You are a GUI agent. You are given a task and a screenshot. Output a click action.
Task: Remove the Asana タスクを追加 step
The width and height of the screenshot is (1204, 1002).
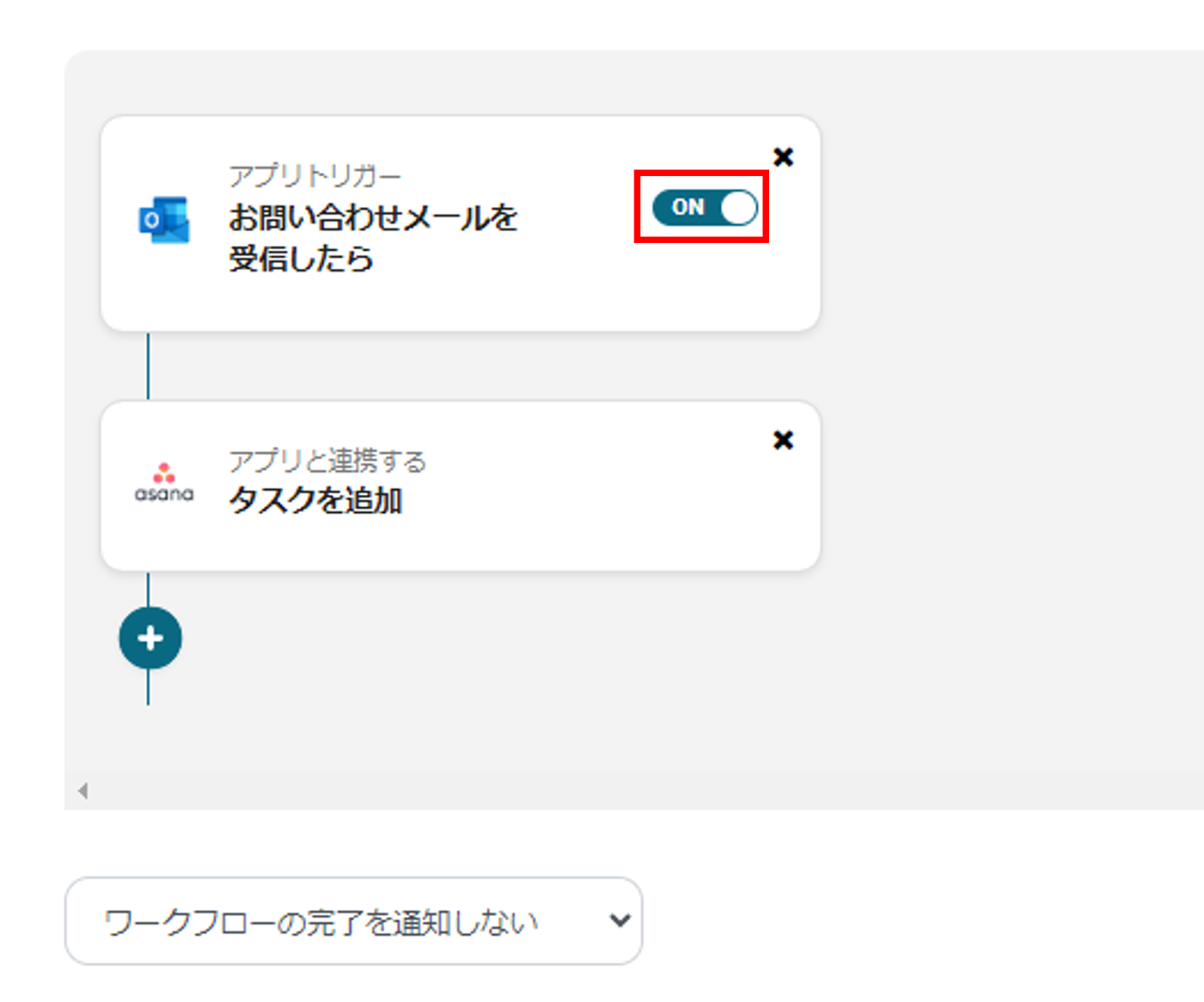[783, 440]
